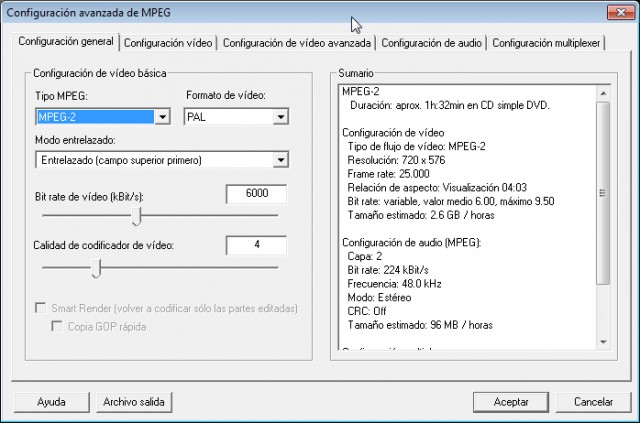Click 'Tamaño estimado: 96 MB / horas' line
The height and width of the screenshot is (423, 640).
pos(420,325)
